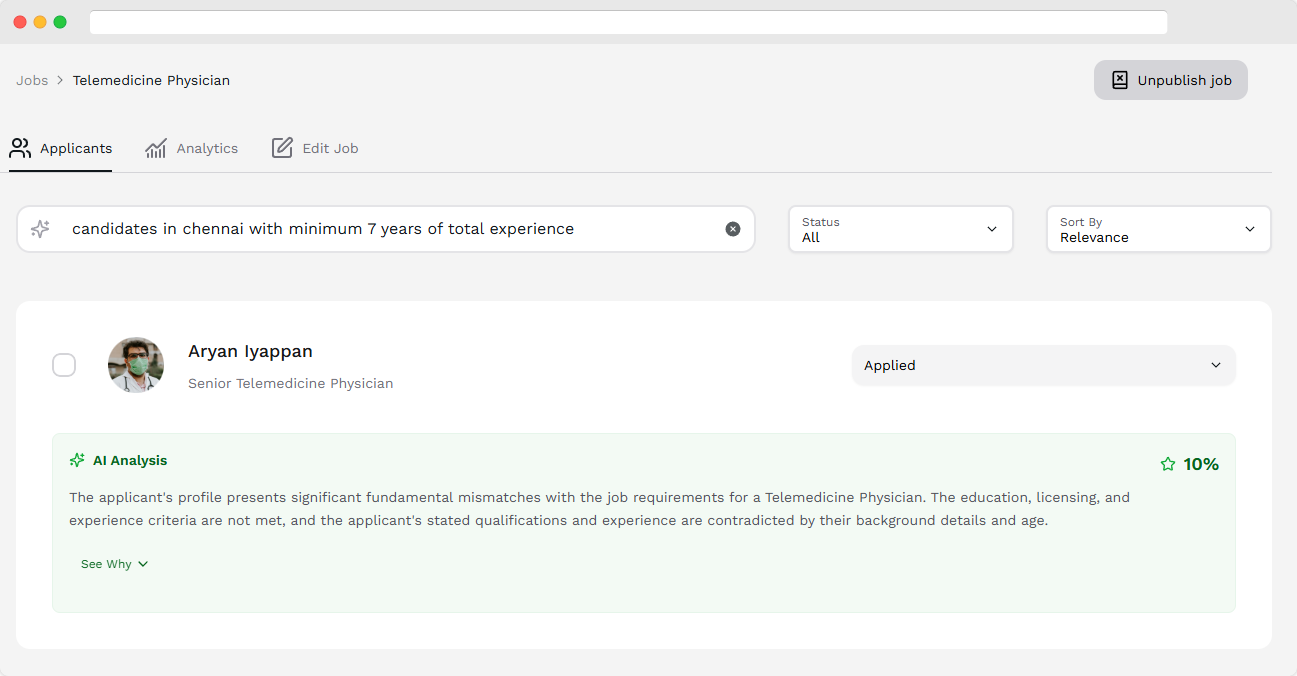Click the star icon beside the 10% match score
Screen dimensions: 1297x676
coord(1167,464)
